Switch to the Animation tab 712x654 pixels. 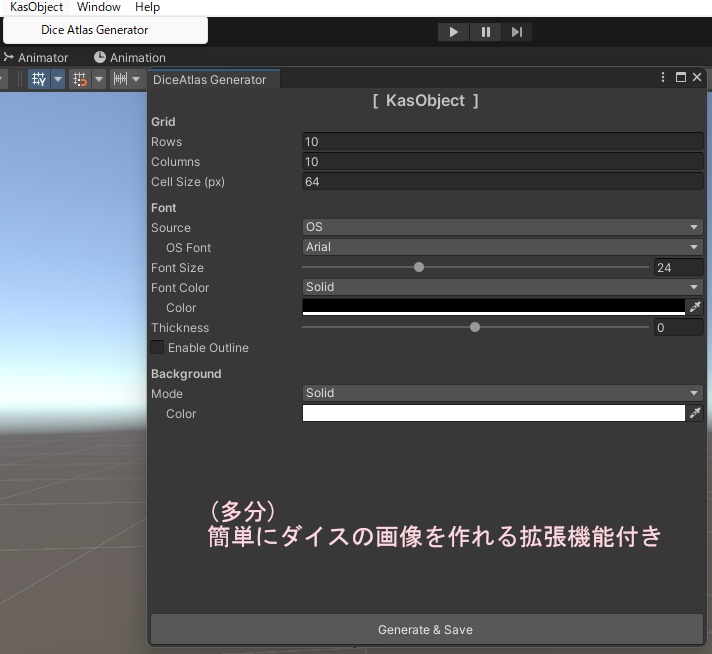click(130, 58)
